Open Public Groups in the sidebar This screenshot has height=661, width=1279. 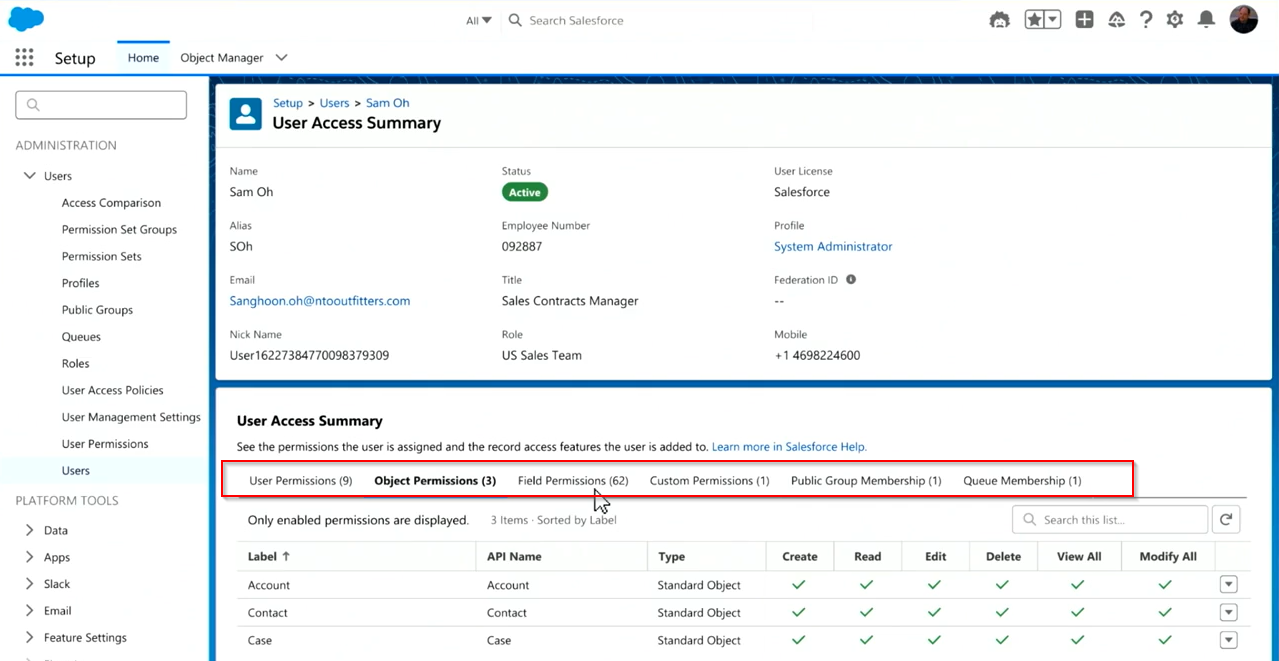click(x=97, y=310)
